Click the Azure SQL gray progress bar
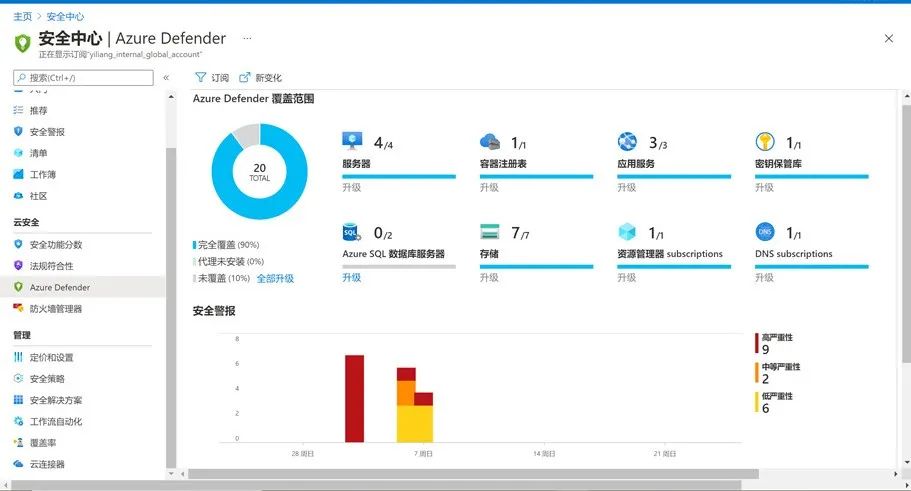 click(399, 267)
